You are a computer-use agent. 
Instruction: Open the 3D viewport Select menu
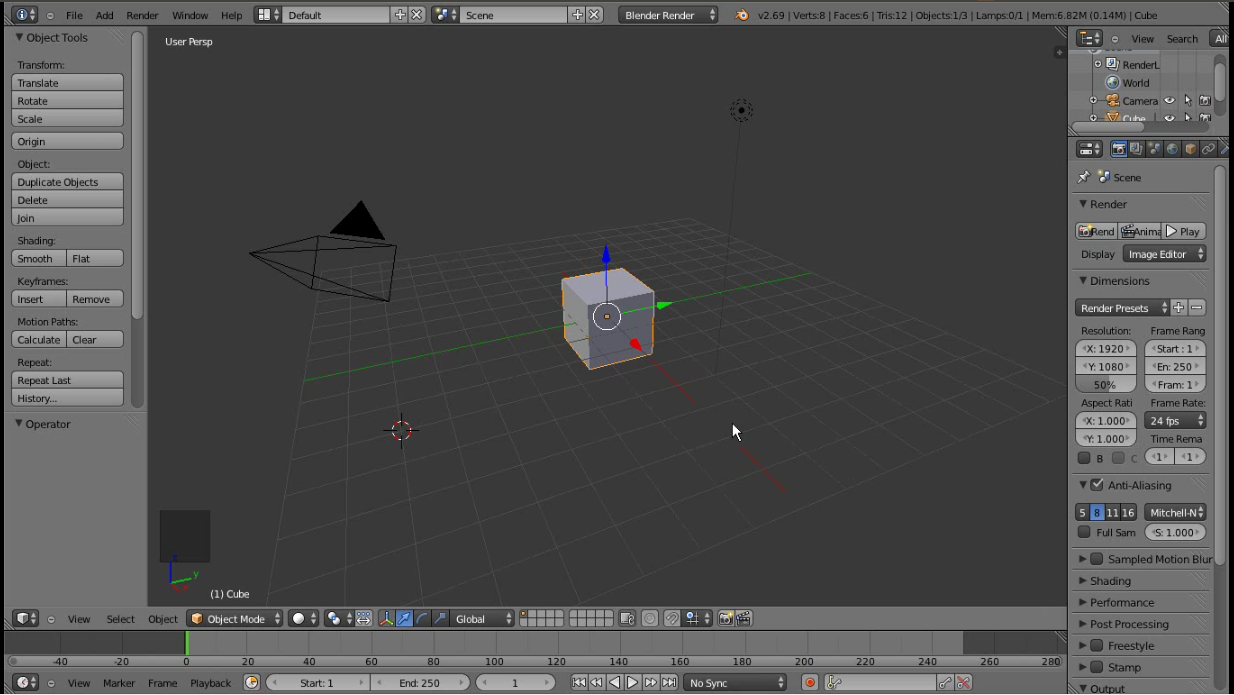tap(120, 619)
